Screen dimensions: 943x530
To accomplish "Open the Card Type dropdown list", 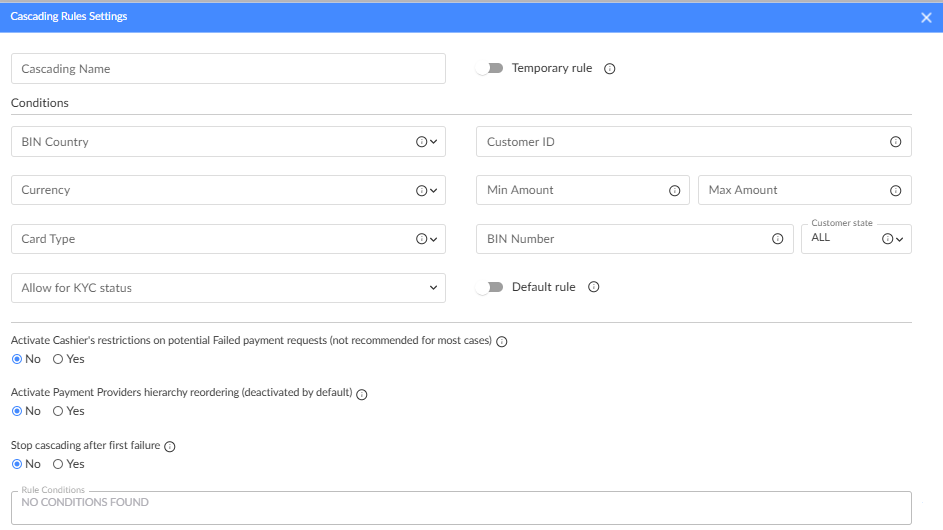I will pos(434,239).
